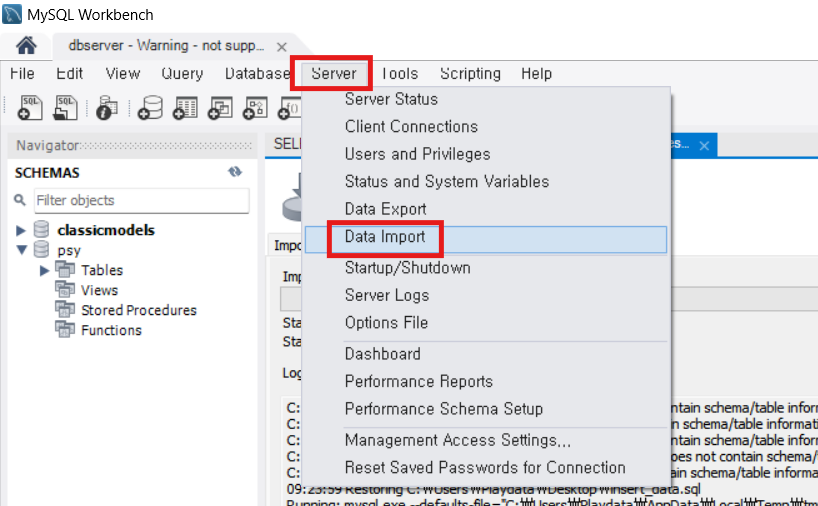Screen dimensions: 818x506
Task: Click the SCHEMAS panel heading
Action: 47,173
